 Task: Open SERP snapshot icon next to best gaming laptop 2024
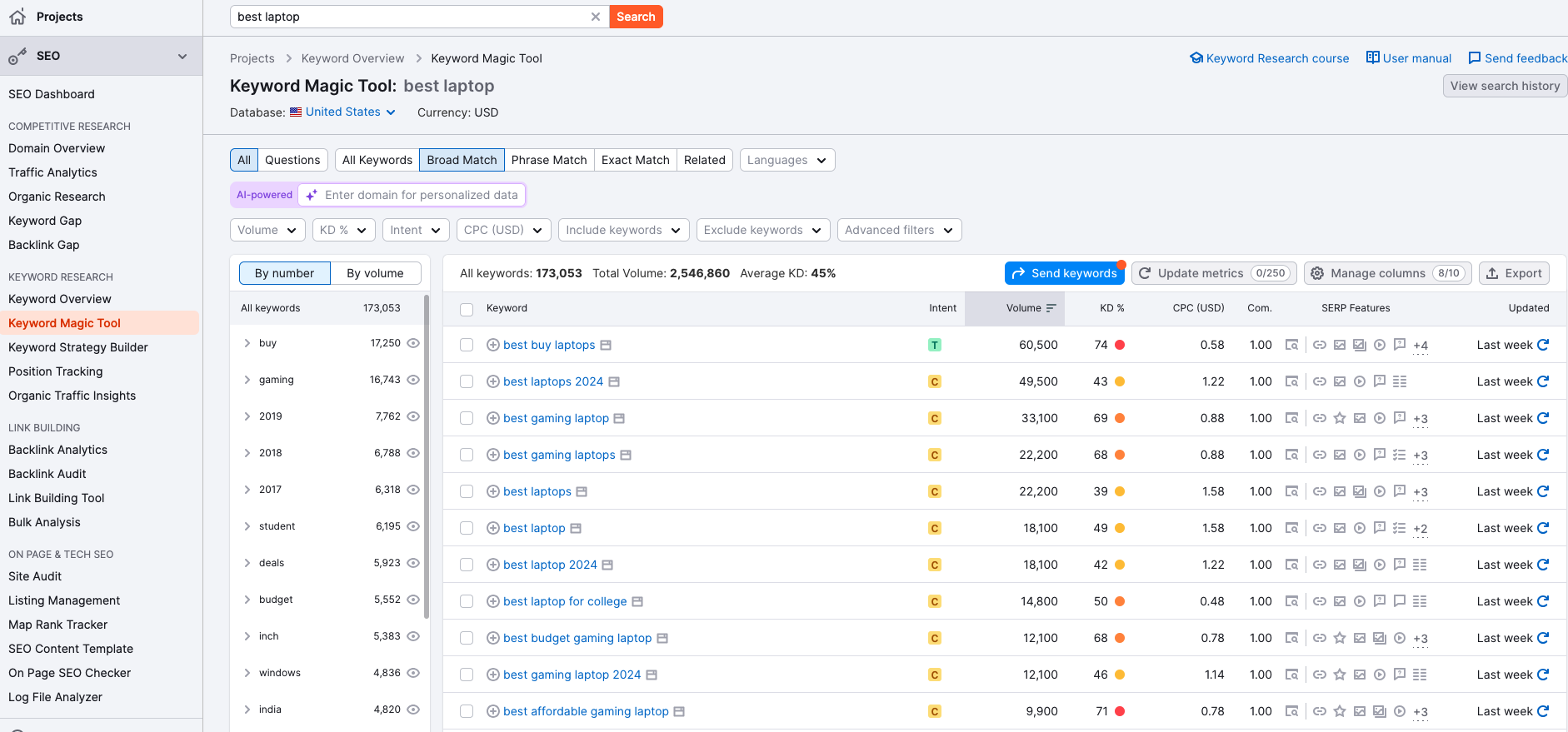click(652, 675)
